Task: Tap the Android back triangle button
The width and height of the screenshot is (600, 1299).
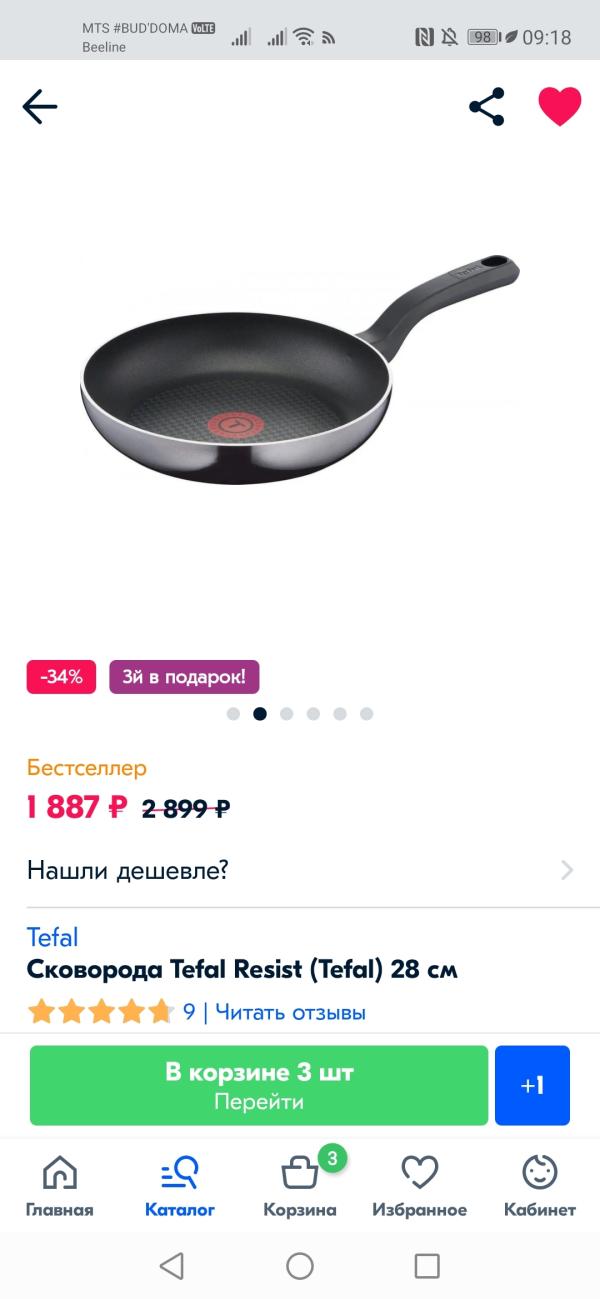Action: click(172, 1266)
